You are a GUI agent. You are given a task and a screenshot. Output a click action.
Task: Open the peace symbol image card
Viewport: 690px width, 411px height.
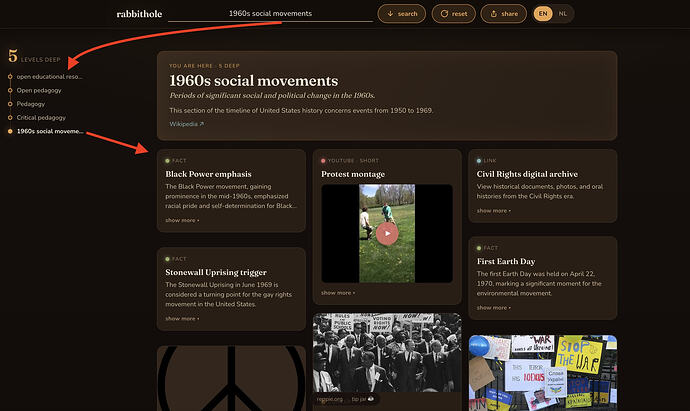pos(231,378)
